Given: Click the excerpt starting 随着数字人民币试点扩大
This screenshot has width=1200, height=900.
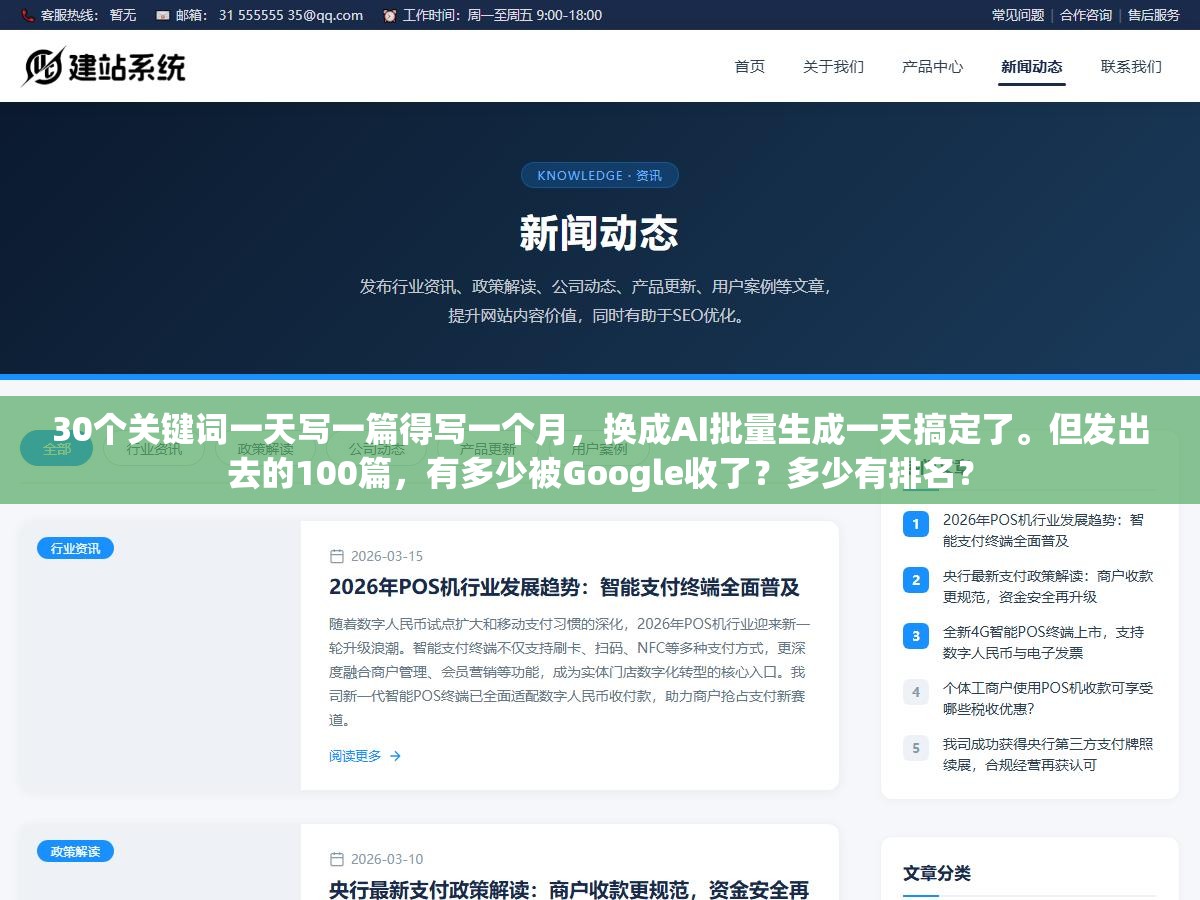Looking at the screenshot, I should (x=569, y=671).
